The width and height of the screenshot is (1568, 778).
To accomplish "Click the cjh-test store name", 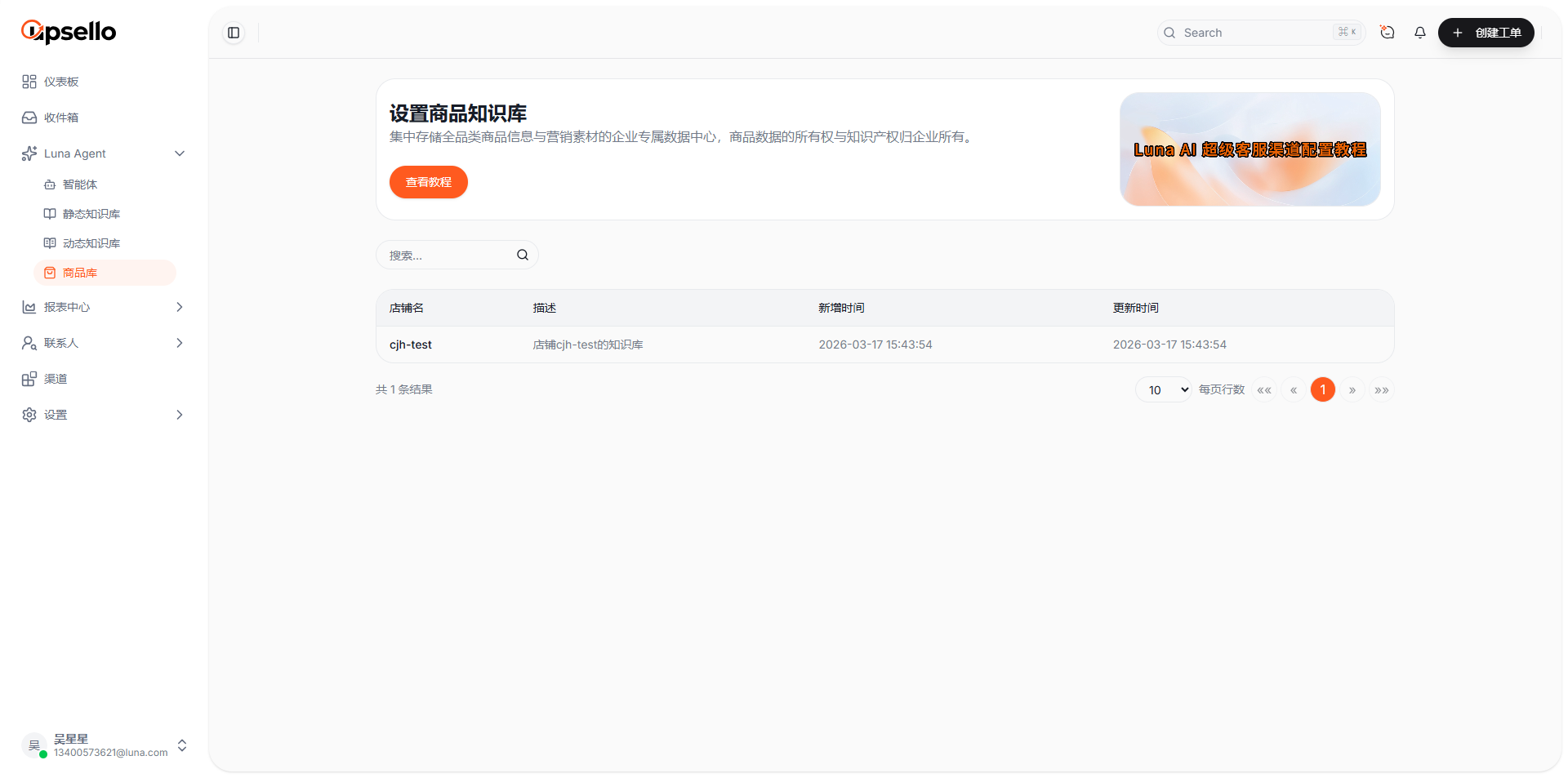I will point(411,345).
